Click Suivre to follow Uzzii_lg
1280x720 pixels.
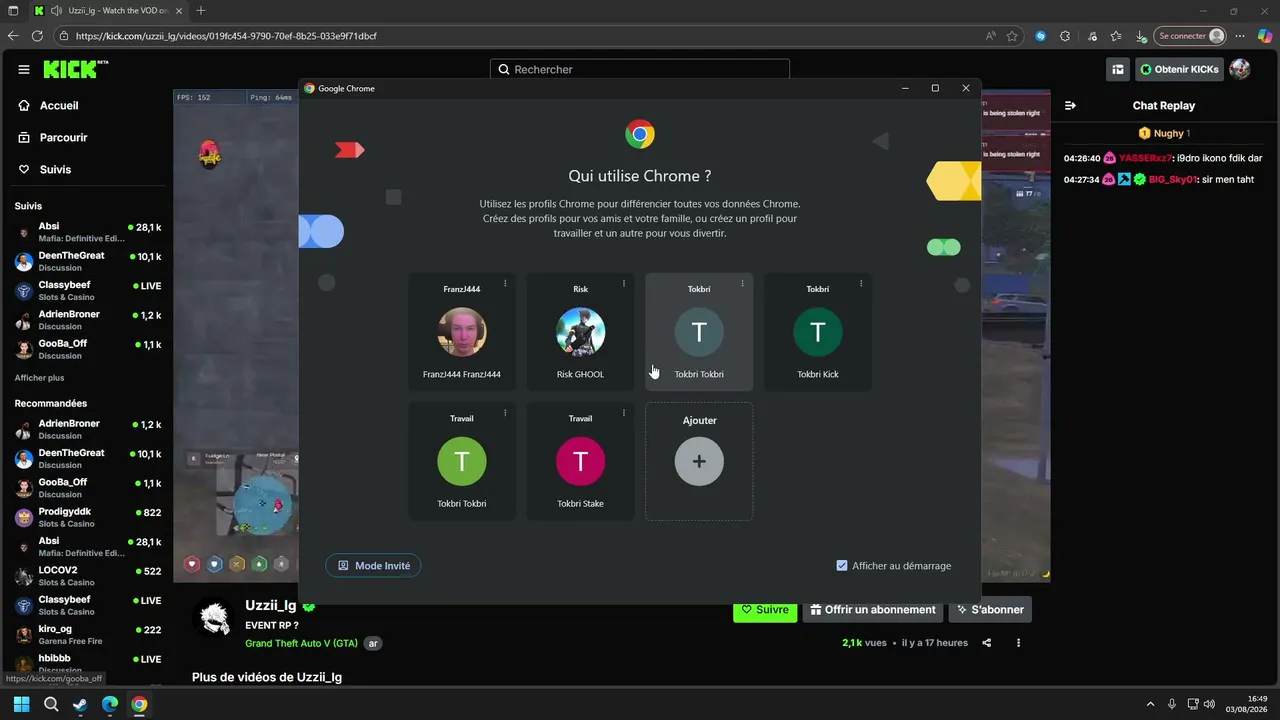[x=765, y=610]
